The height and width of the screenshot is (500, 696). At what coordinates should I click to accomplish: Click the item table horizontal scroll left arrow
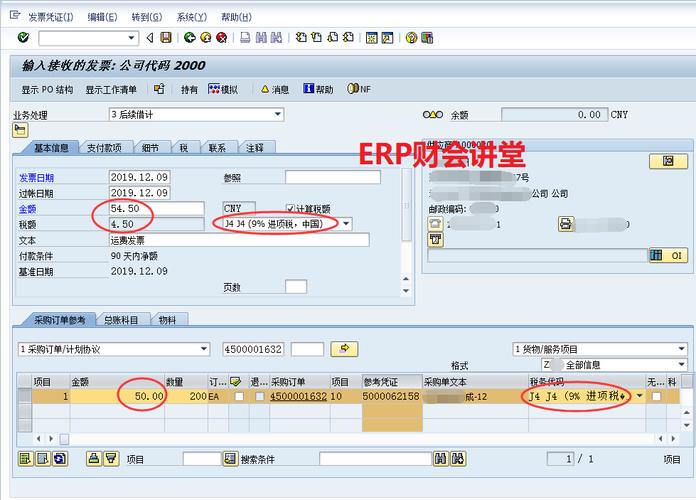pos(39,439)
